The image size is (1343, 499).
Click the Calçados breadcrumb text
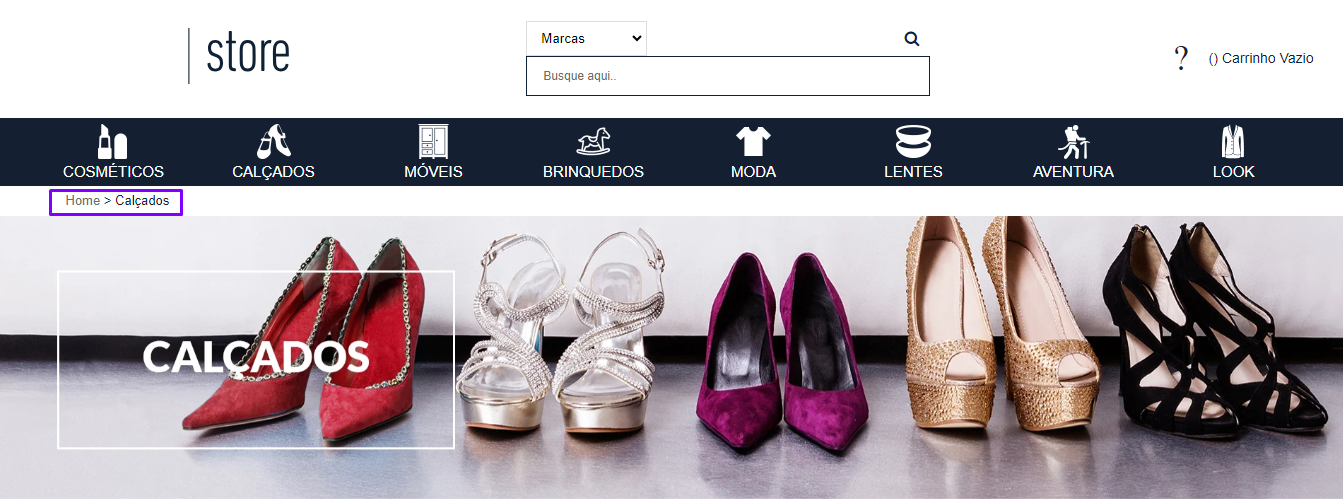click(x=142, y=201)
